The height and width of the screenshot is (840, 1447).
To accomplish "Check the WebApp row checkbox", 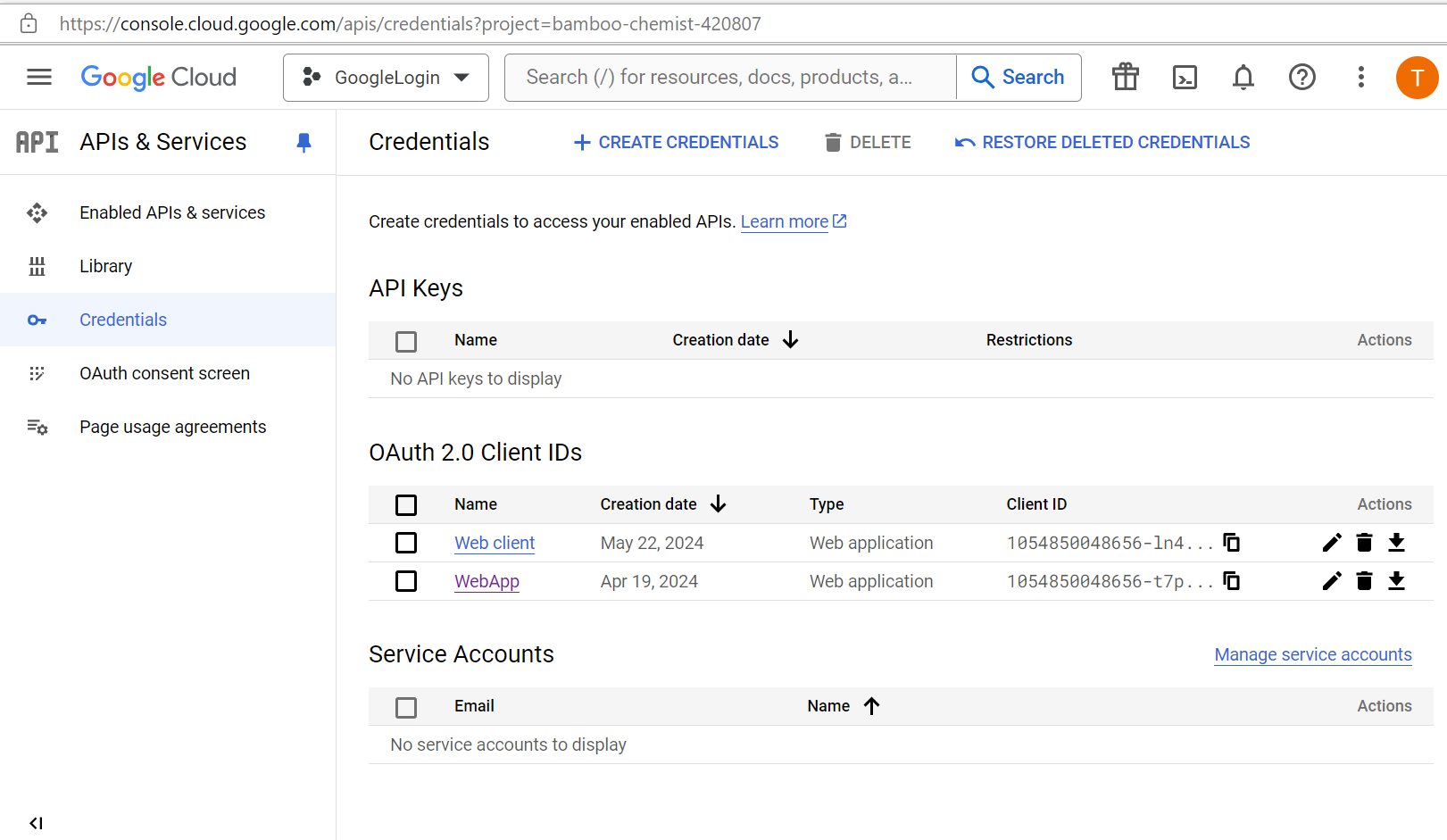I will click(406, 581).
